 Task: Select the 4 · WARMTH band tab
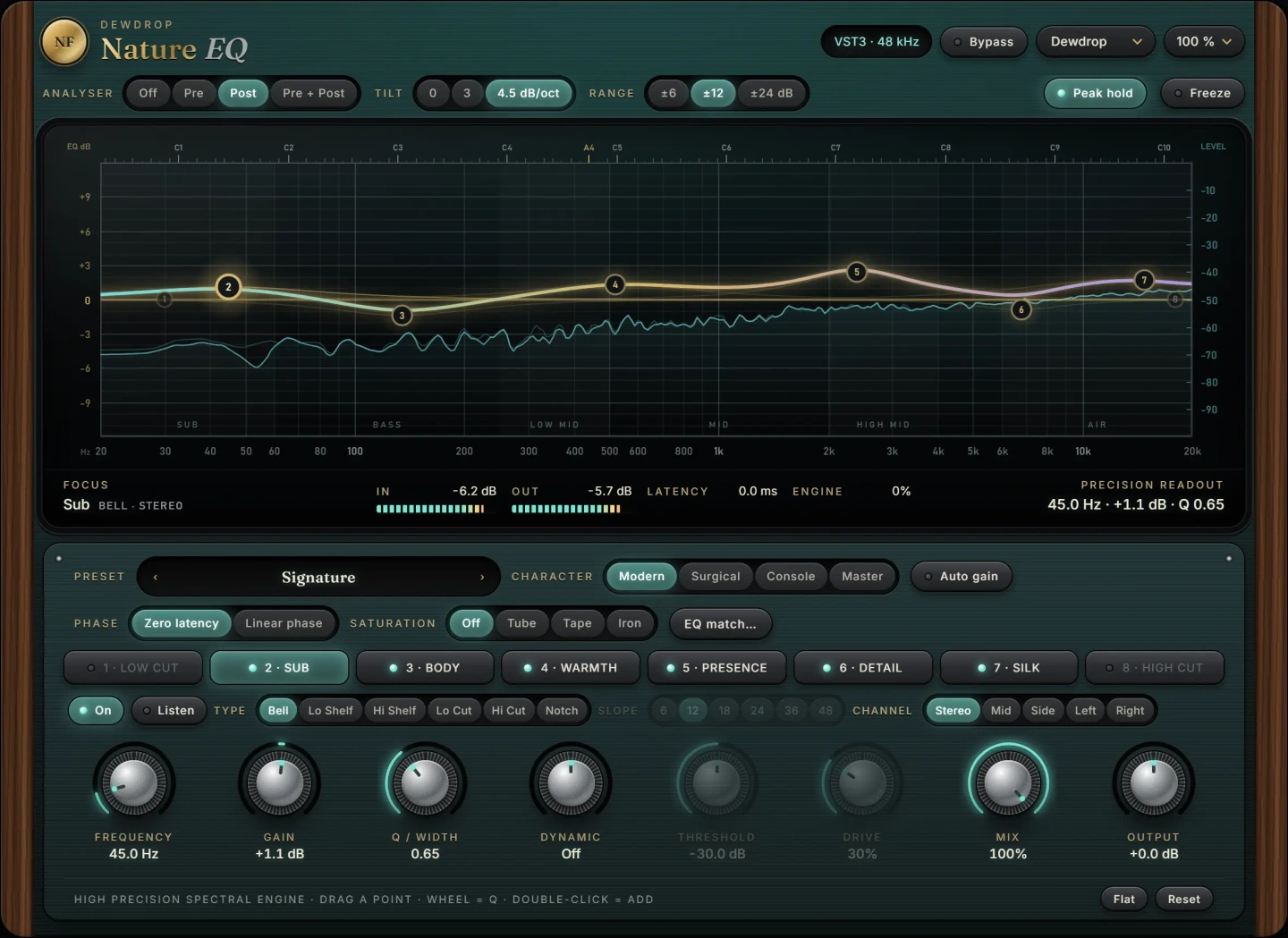click(571, 668)
